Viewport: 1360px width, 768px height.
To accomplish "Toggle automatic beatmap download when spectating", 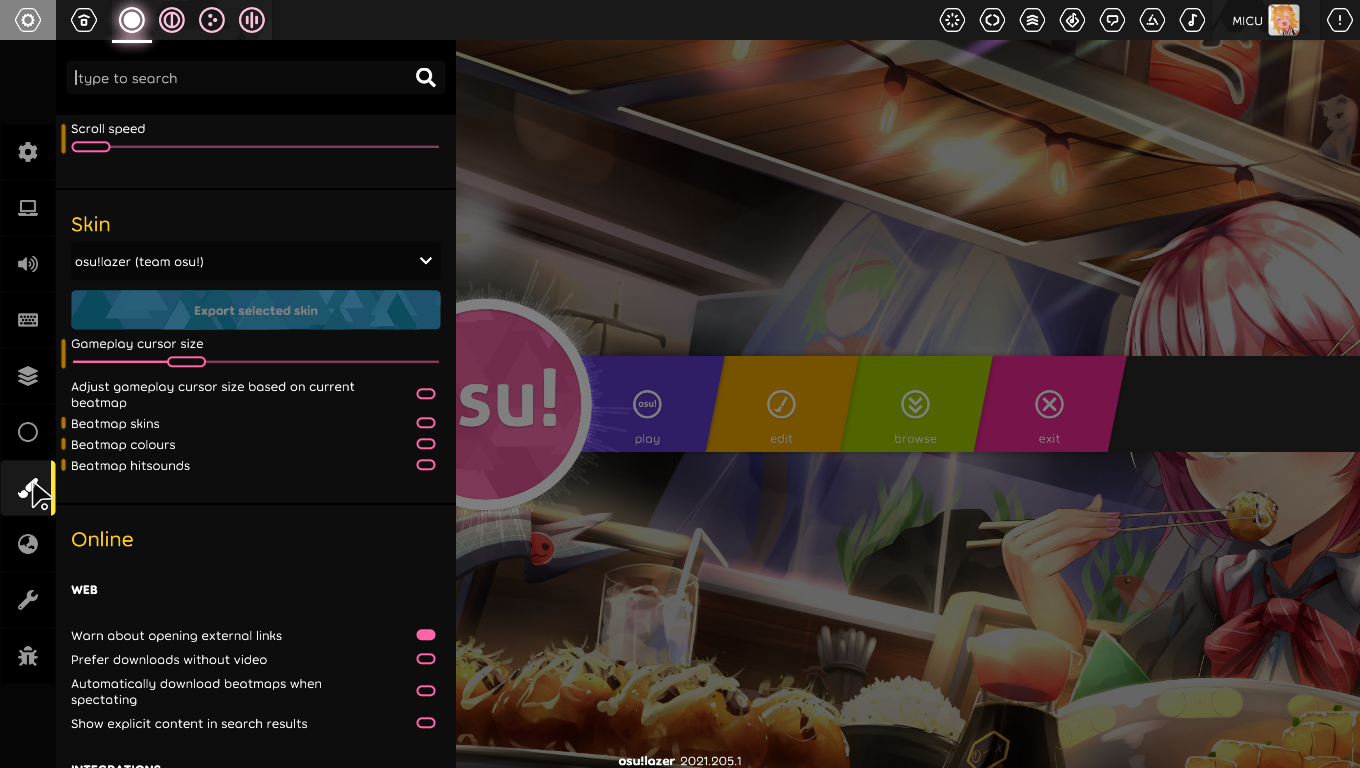I will [426, 691].
